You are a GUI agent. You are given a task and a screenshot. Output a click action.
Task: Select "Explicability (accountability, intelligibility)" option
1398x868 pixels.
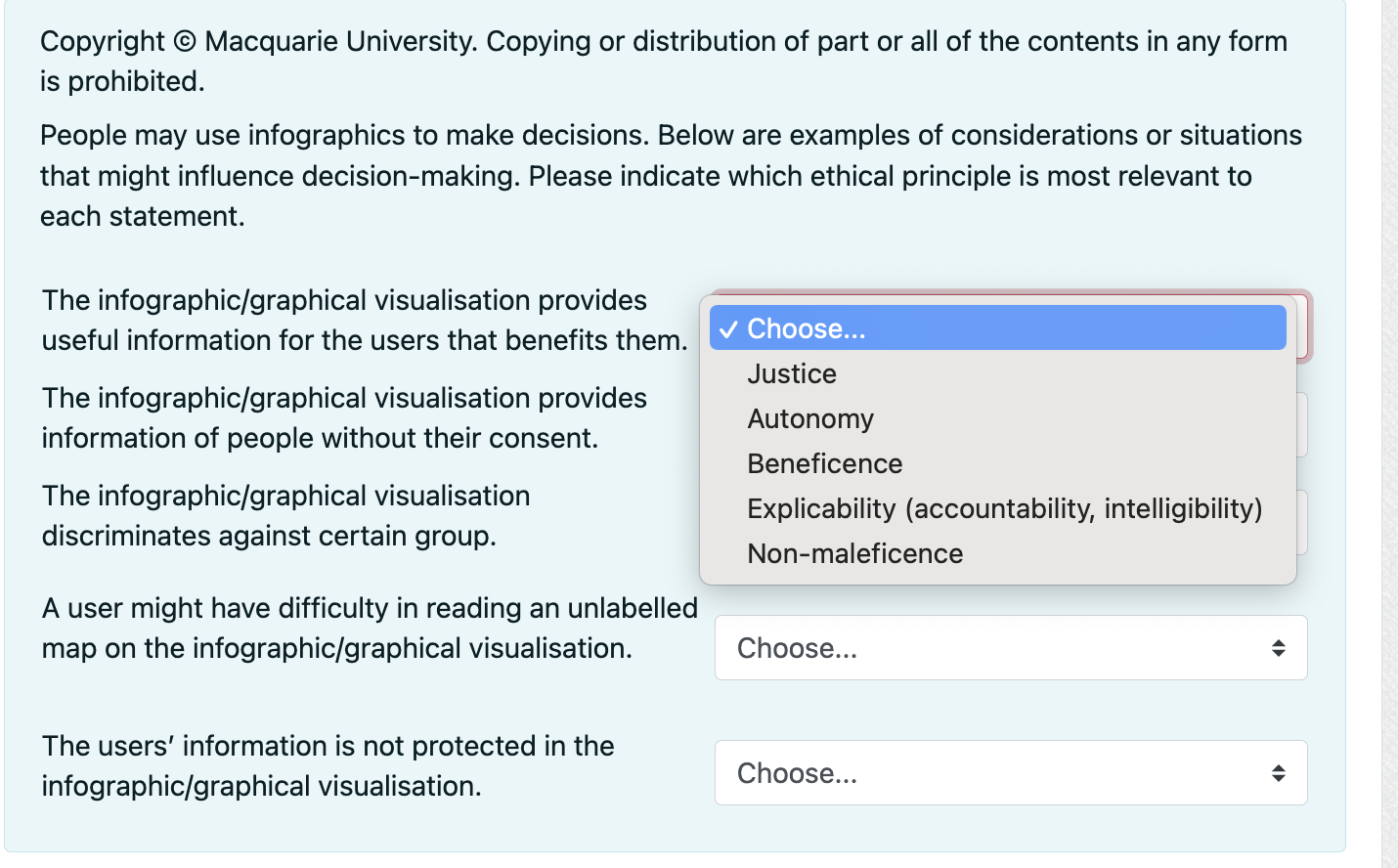coord(1004,508)
